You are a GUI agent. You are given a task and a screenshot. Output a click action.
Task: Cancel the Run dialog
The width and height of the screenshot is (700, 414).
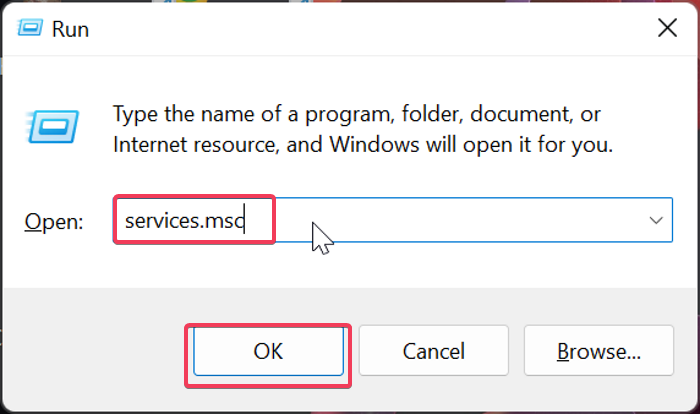tap(434, 351)
